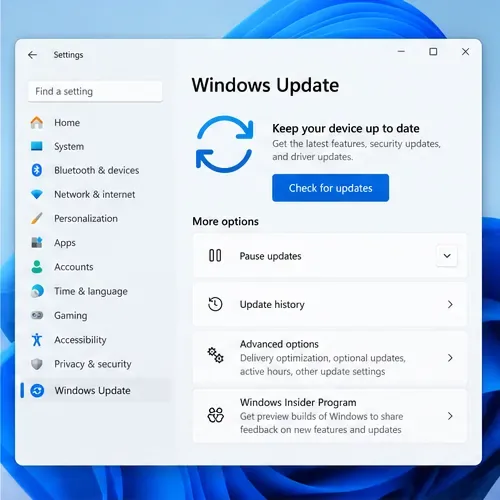Click 'Get the latest features' description
This screenshot has width=500, height=500.
point(356,150)
